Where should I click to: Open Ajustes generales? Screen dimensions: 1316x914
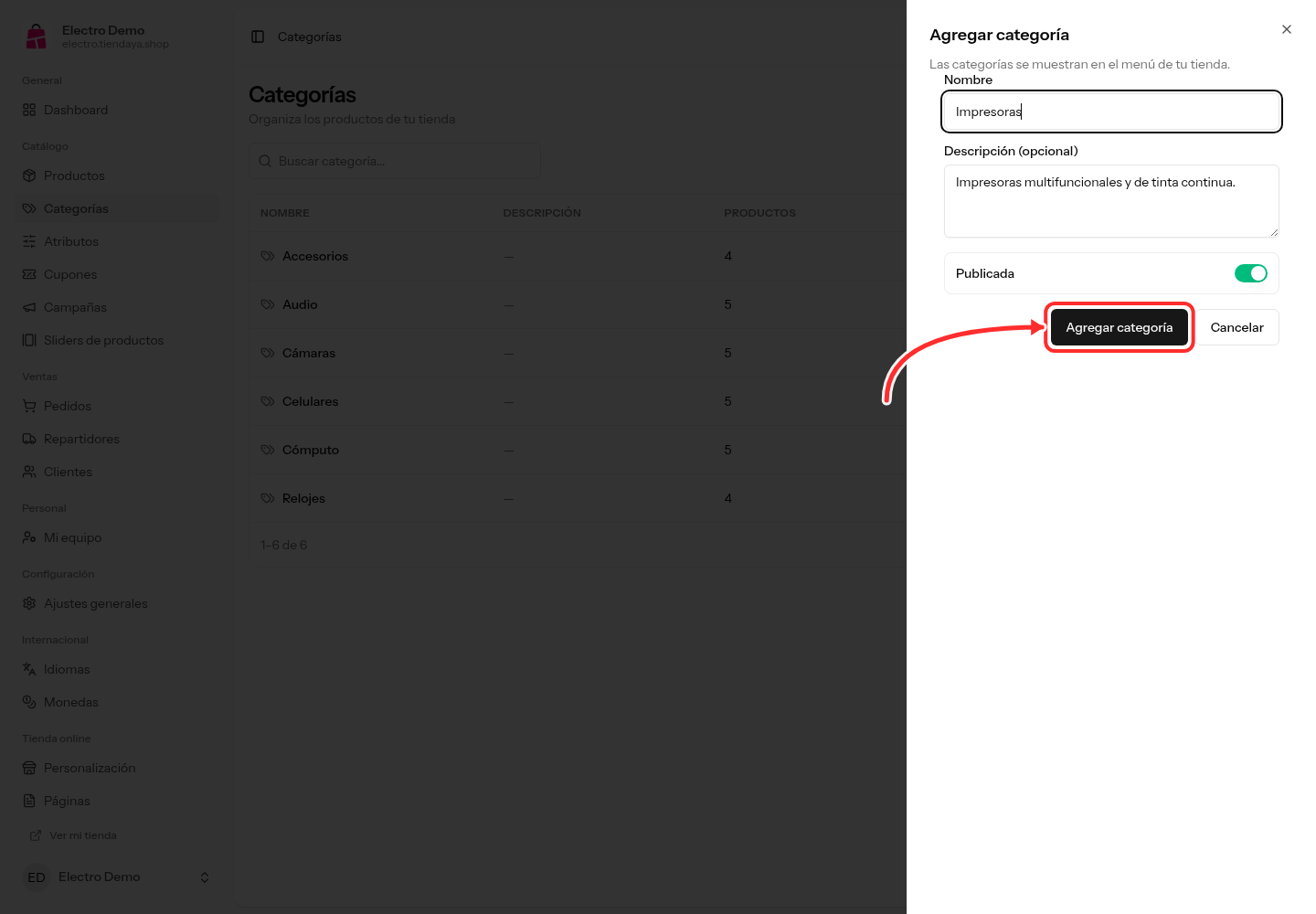[x=117, y=603]
